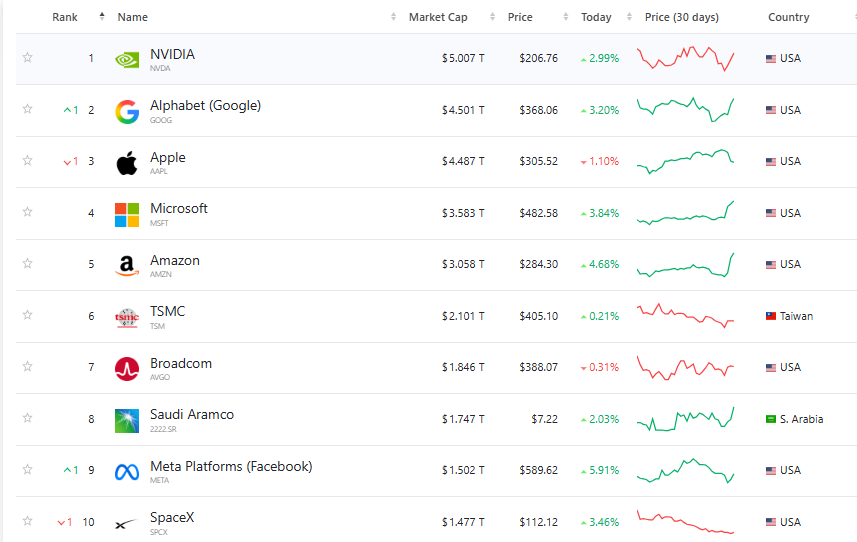Sort by the Country column header
Screen dimensions: 857x542
(x=788, y=17)
